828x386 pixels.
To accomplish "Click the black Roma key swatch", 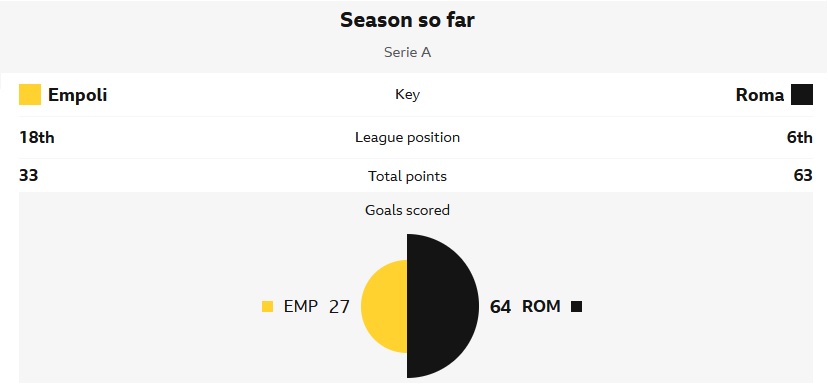I will click(x=802, y=95).
